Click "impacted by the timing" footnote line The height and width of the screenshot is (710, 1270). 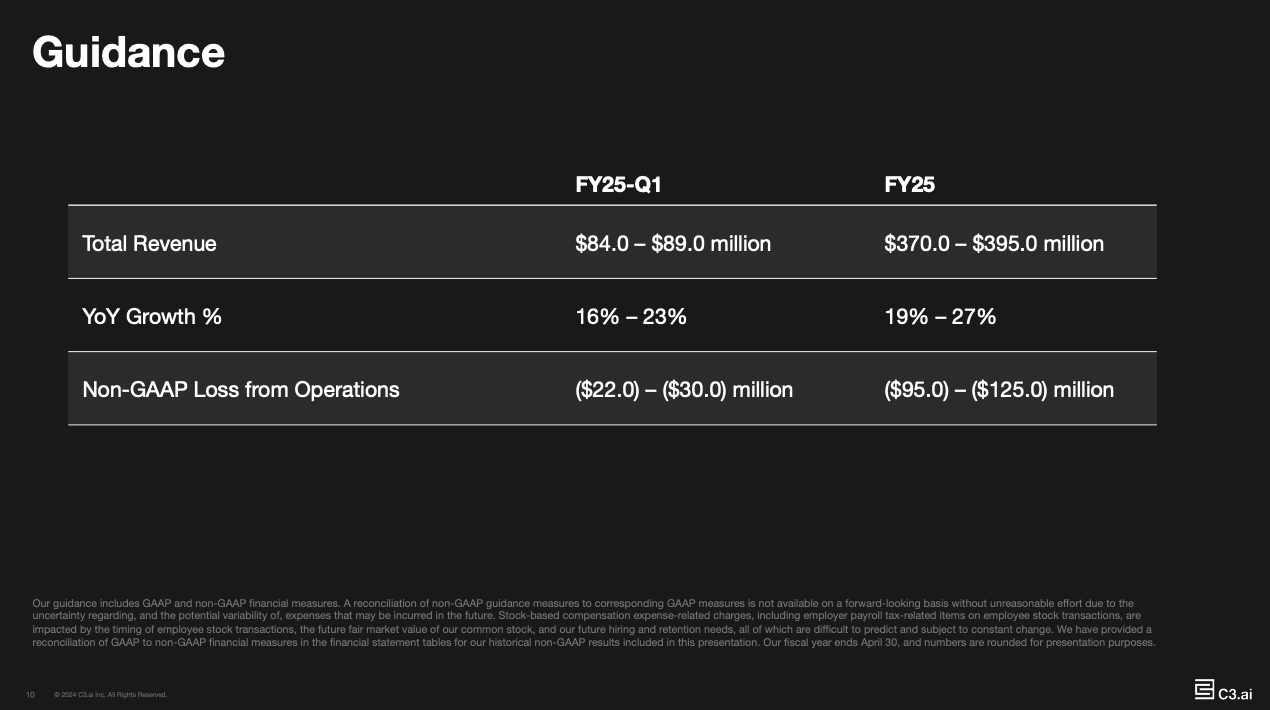[90, 630]
